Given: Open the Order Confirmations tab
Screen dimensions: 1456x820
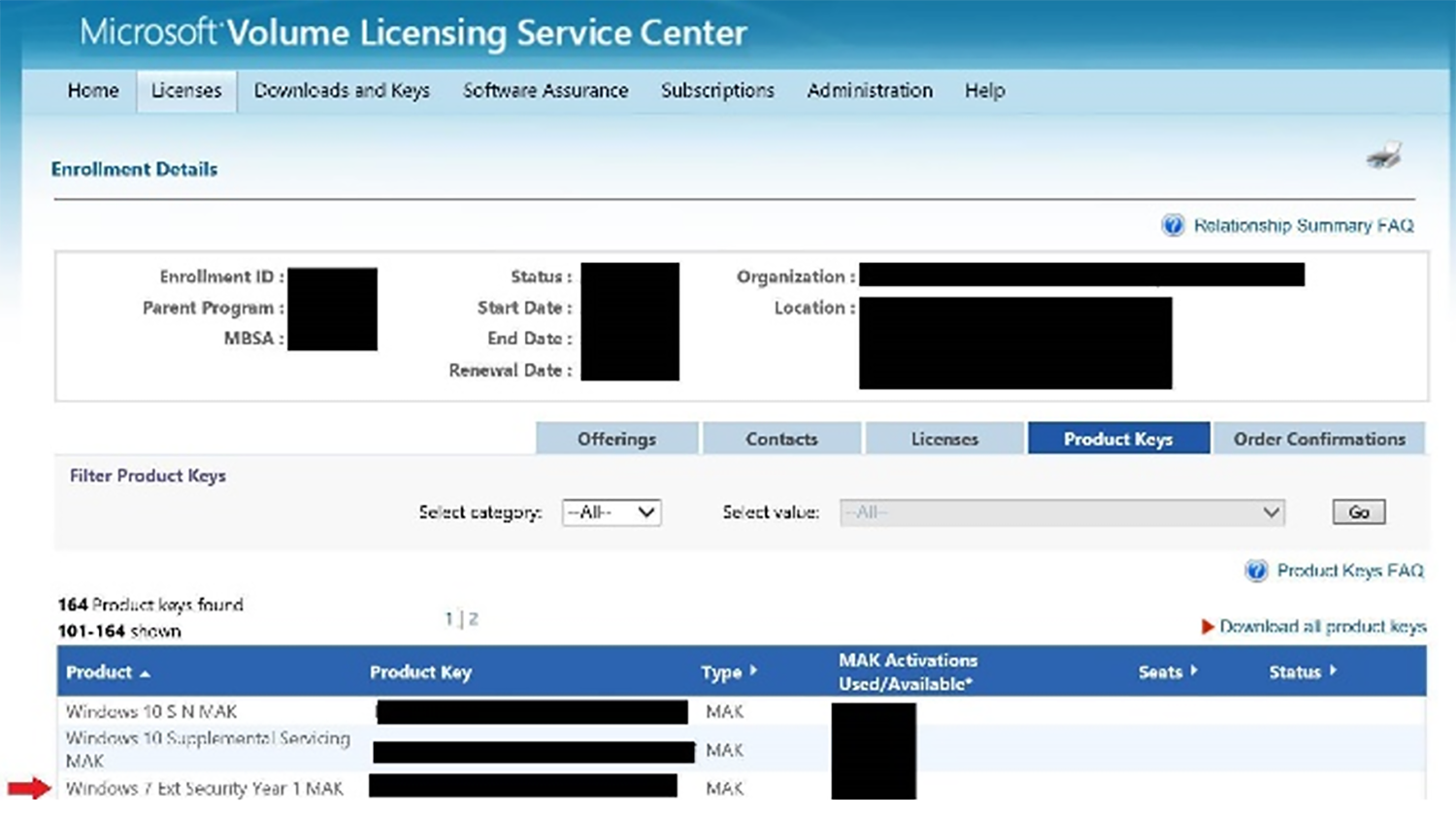Looking at the screenshot, I should 1318,438.
